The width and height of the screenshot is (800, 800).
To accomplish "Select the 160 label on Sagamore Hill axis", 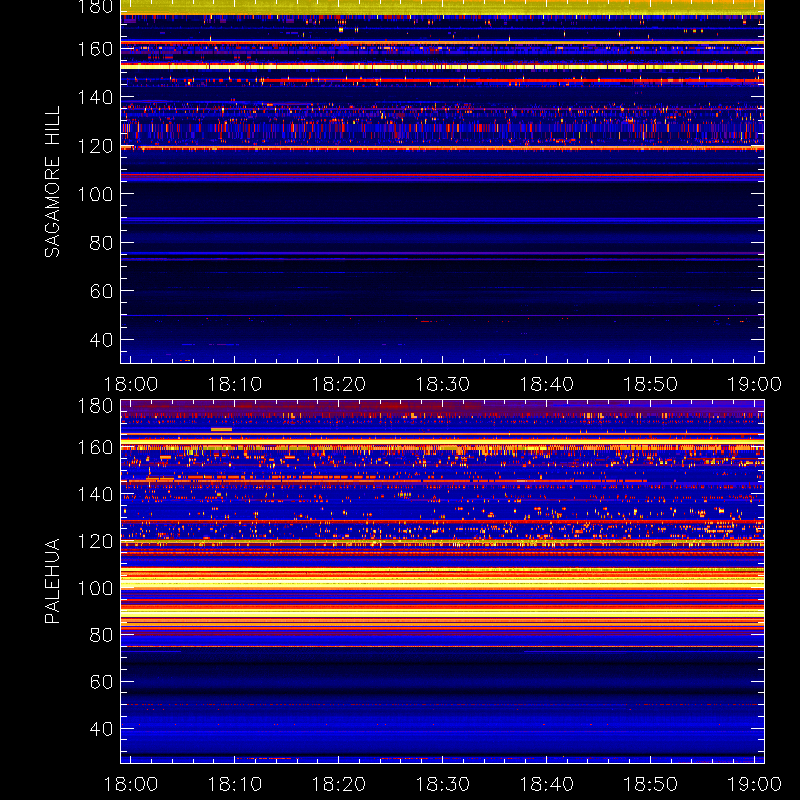I will [95, 49].
